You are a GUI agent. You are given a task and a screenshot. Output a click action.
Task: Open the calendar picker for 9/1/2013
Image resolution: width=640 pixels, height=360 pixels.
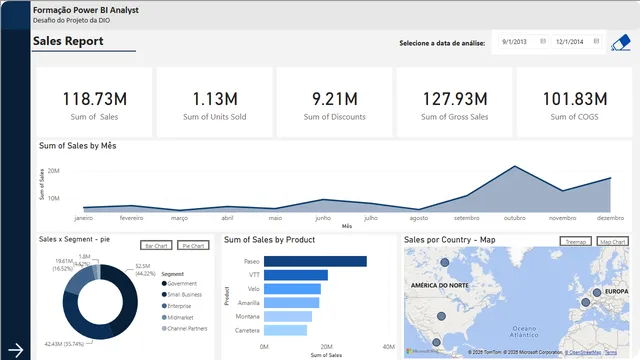[543, 41]
